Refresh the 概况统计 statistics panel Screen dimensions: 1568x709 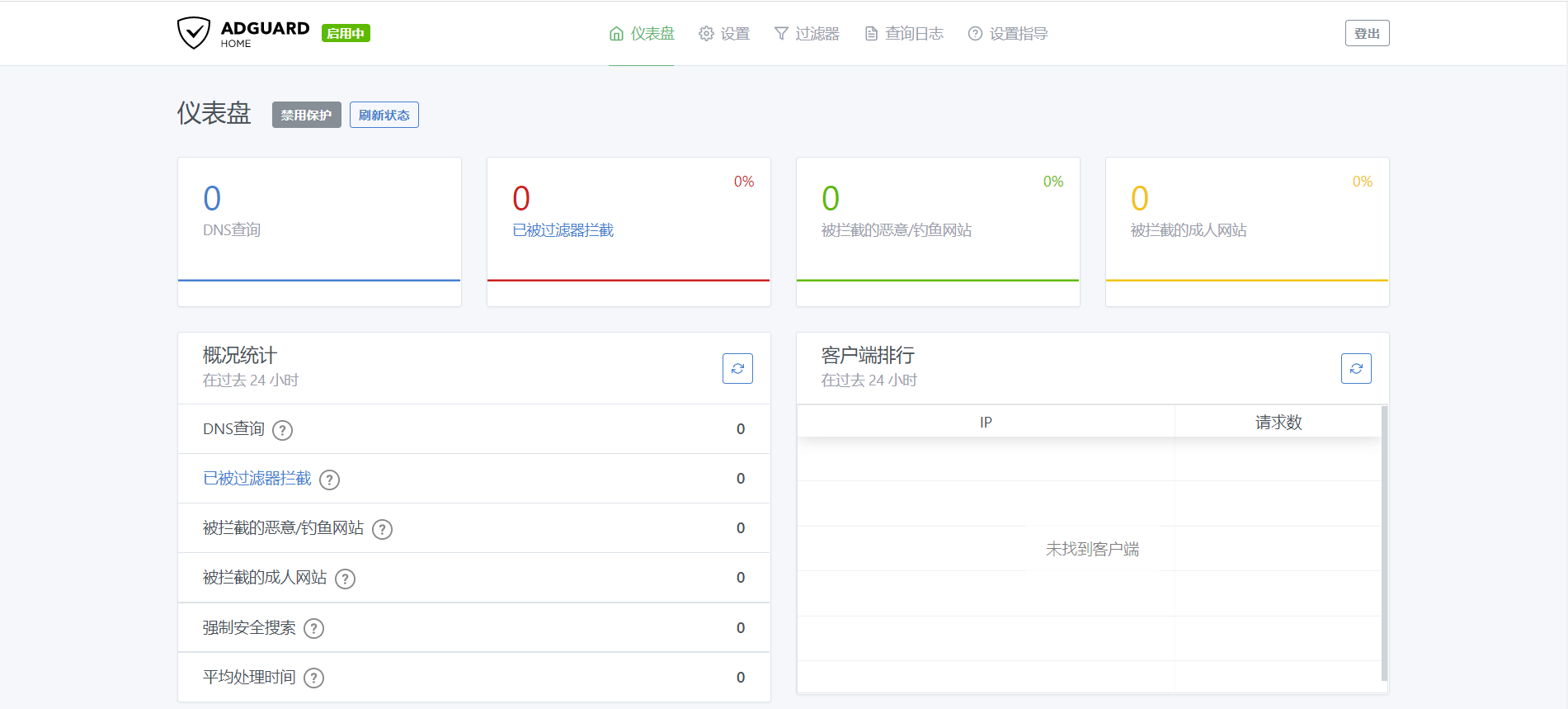tap(737, 368)
